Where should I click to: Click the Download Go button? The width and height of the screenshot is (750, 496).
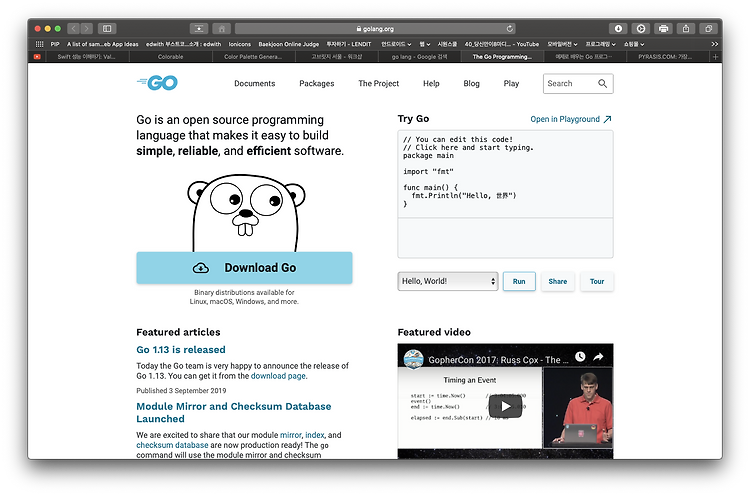coord(244,268)
